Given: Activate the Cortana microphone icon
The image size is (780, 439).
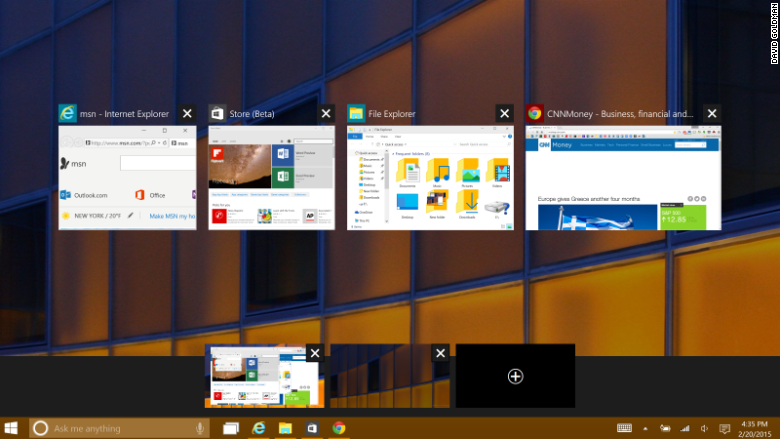Looking at the screenshot, I should (x=199, y=428).
